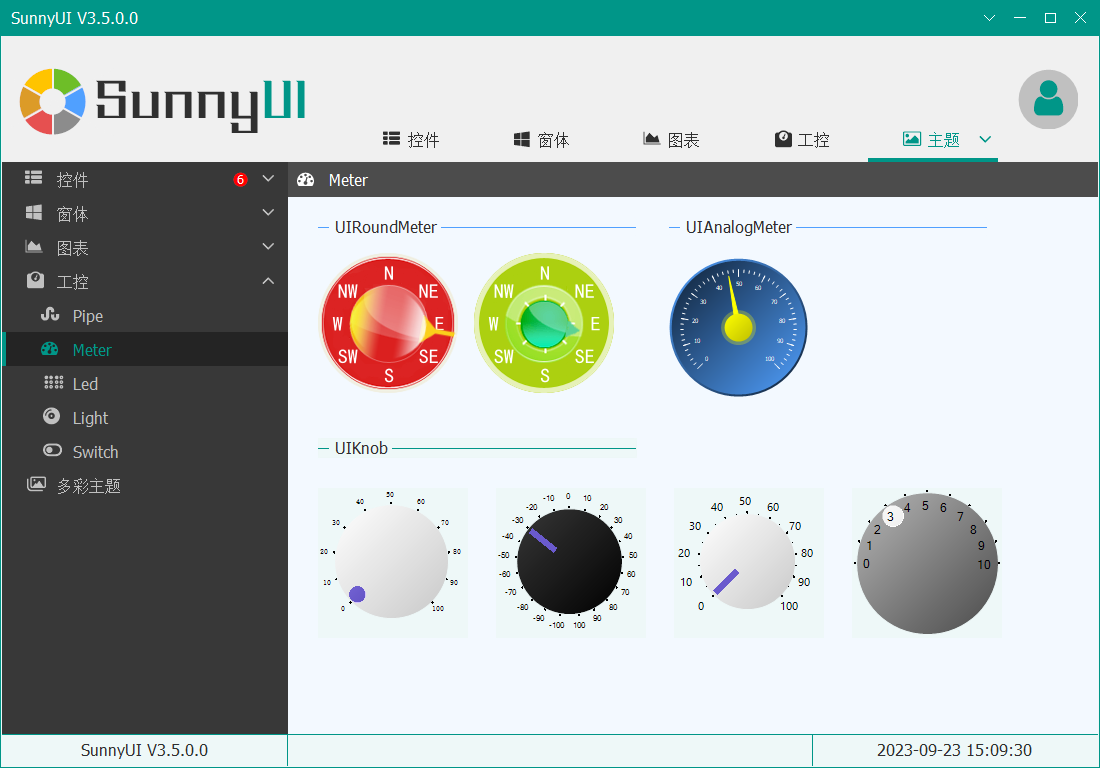
Task: Click the Led grid icon in sidebar
Action: [x=53, y=383]
